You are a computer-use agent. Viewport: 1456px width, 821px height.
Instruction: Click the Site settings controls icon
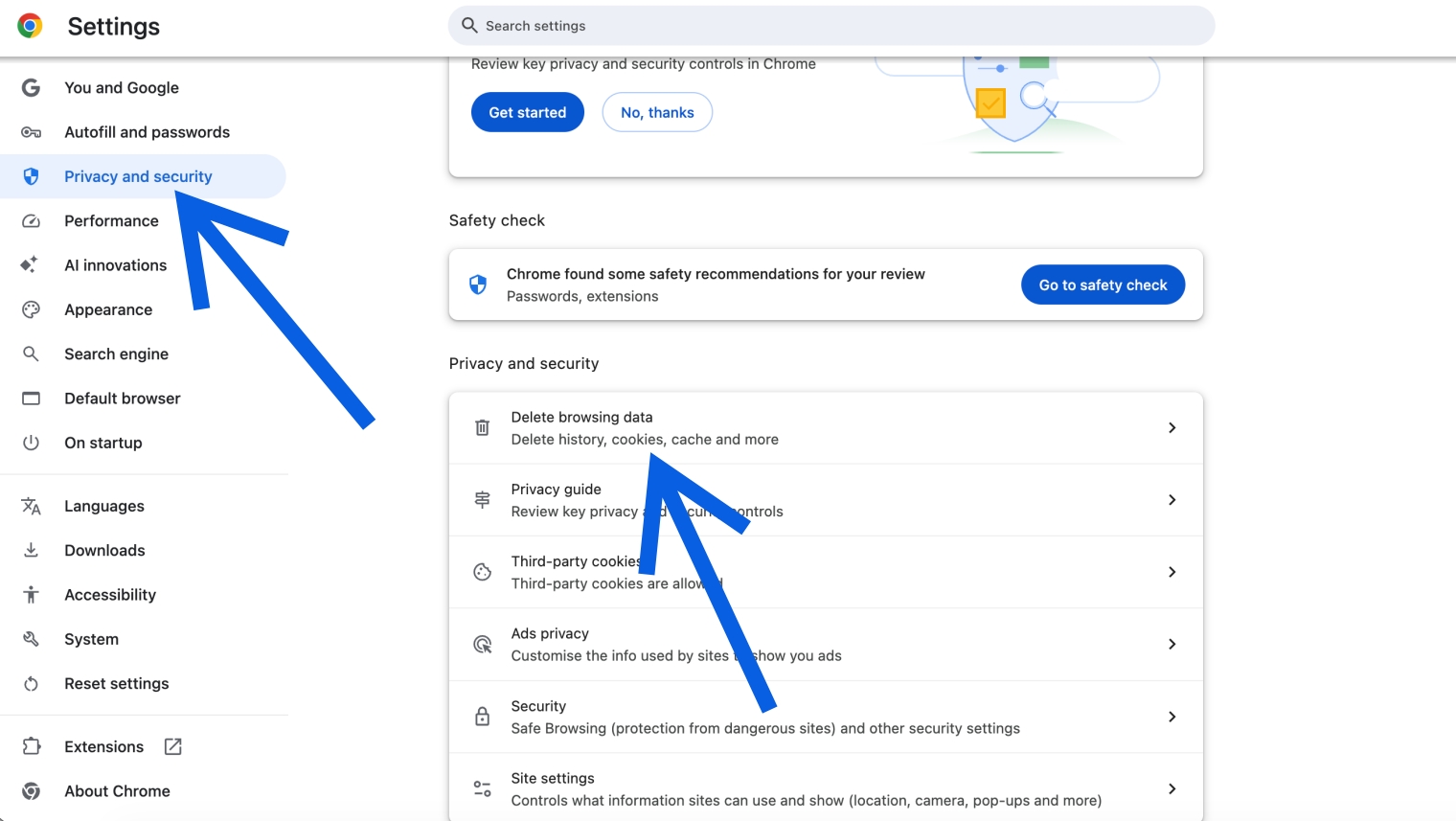click(482, 787)
